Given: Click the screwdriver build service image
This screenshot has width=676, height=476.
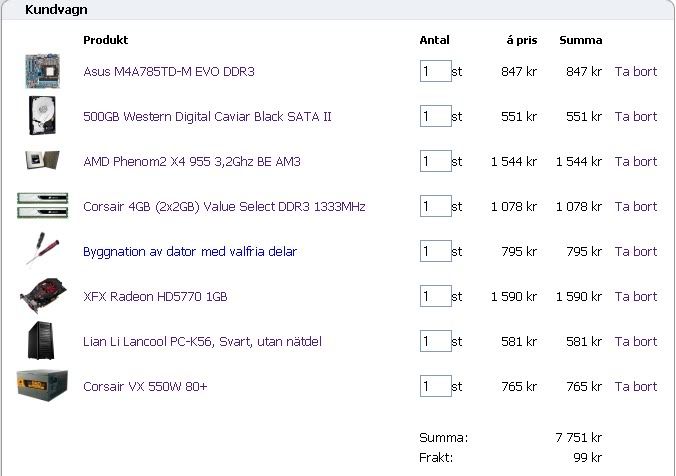Looking at the screenshot, I should coord(42,250).
